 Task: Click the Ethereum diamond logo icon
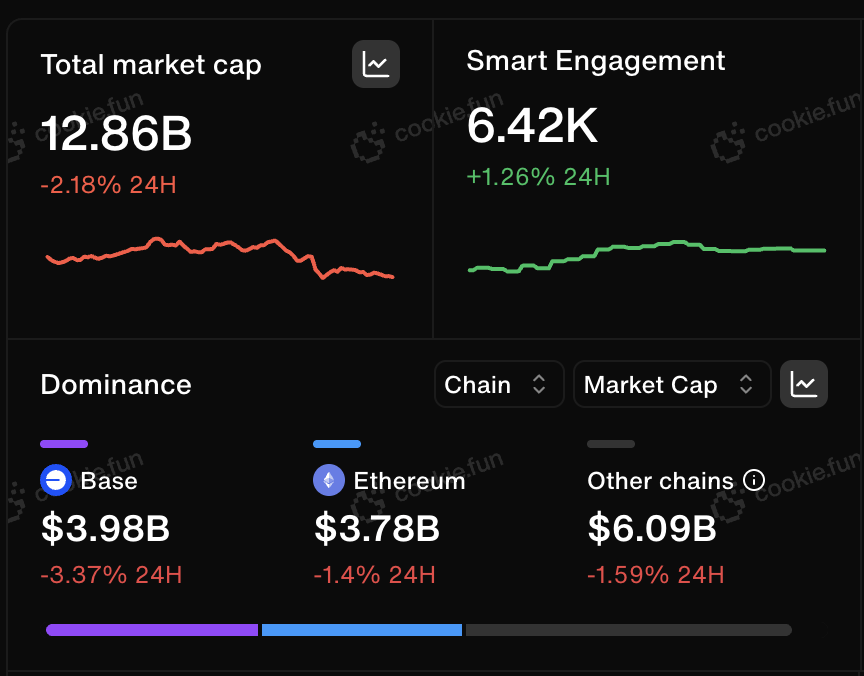point(329,480)
